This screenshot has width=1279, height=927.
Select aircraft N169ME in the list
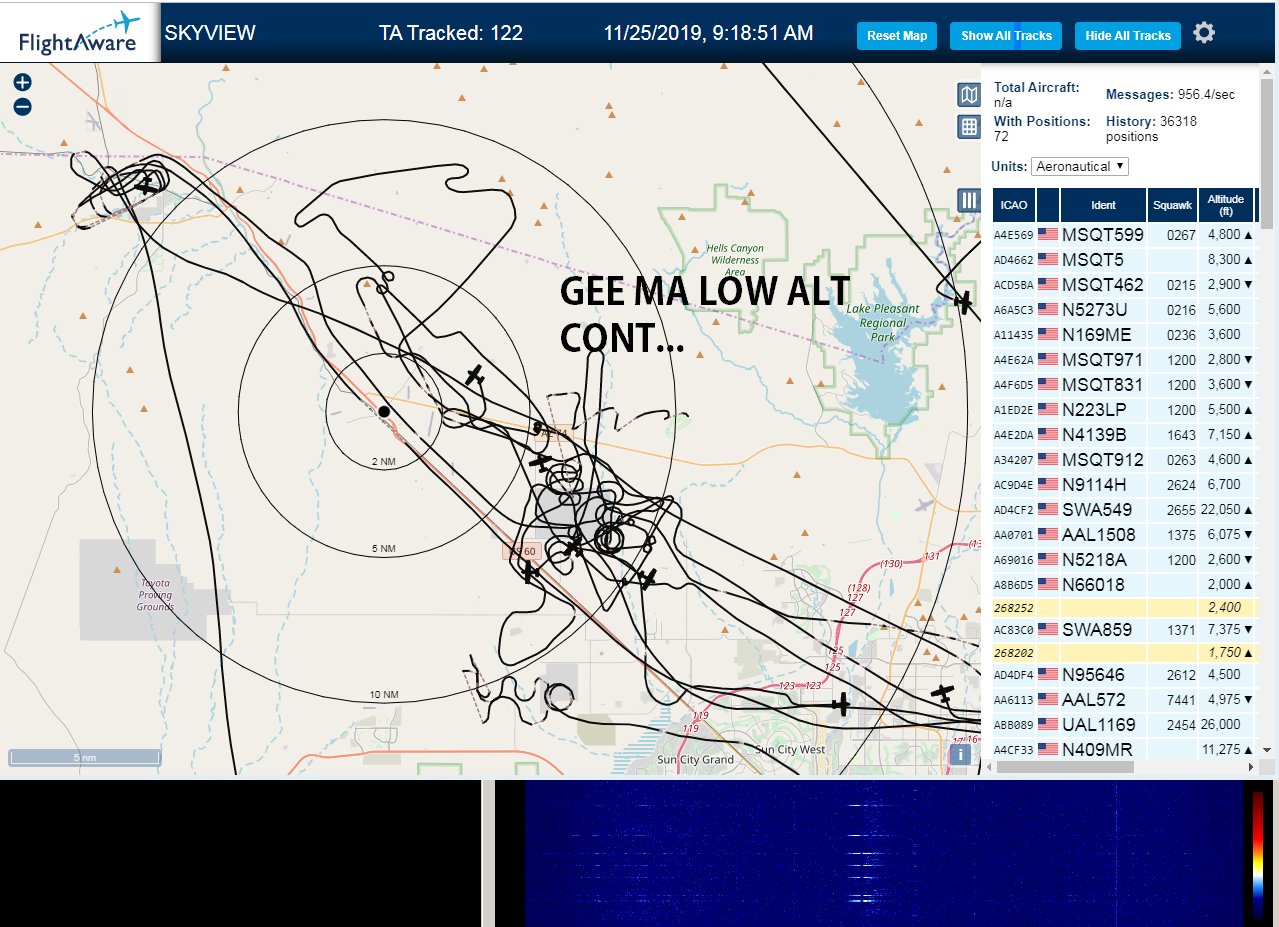point(1125,335)
